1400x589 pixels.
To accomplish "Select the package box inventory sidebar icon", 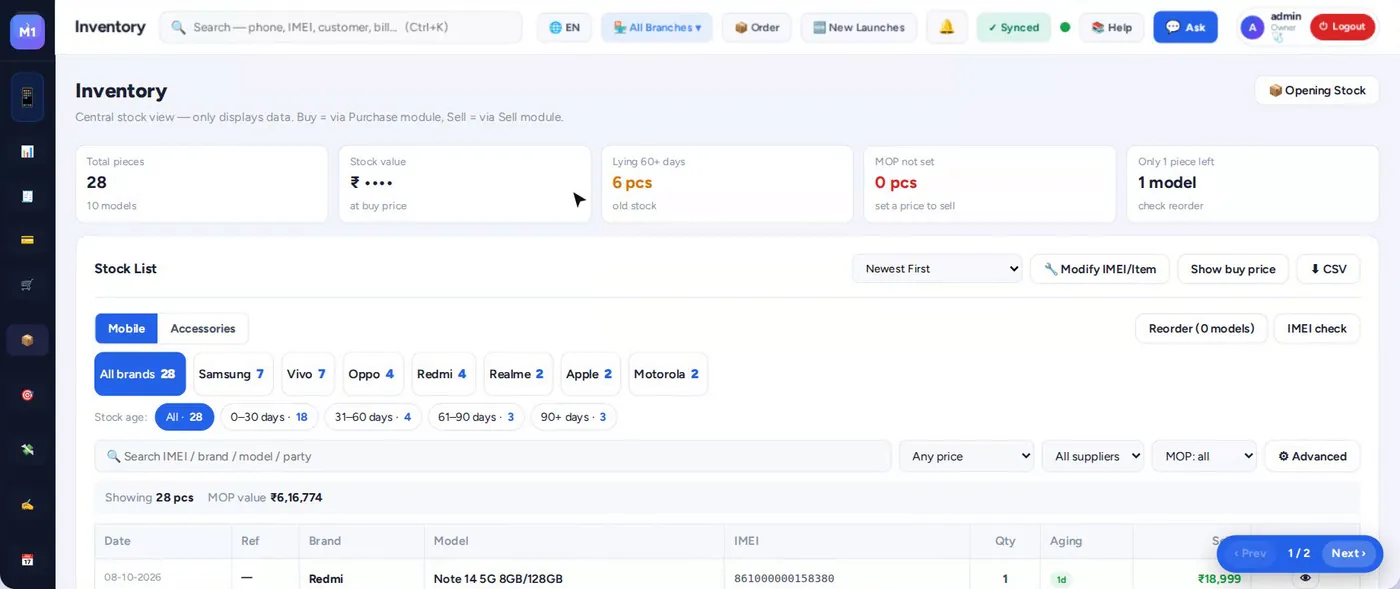I will (x=27, y=340).
